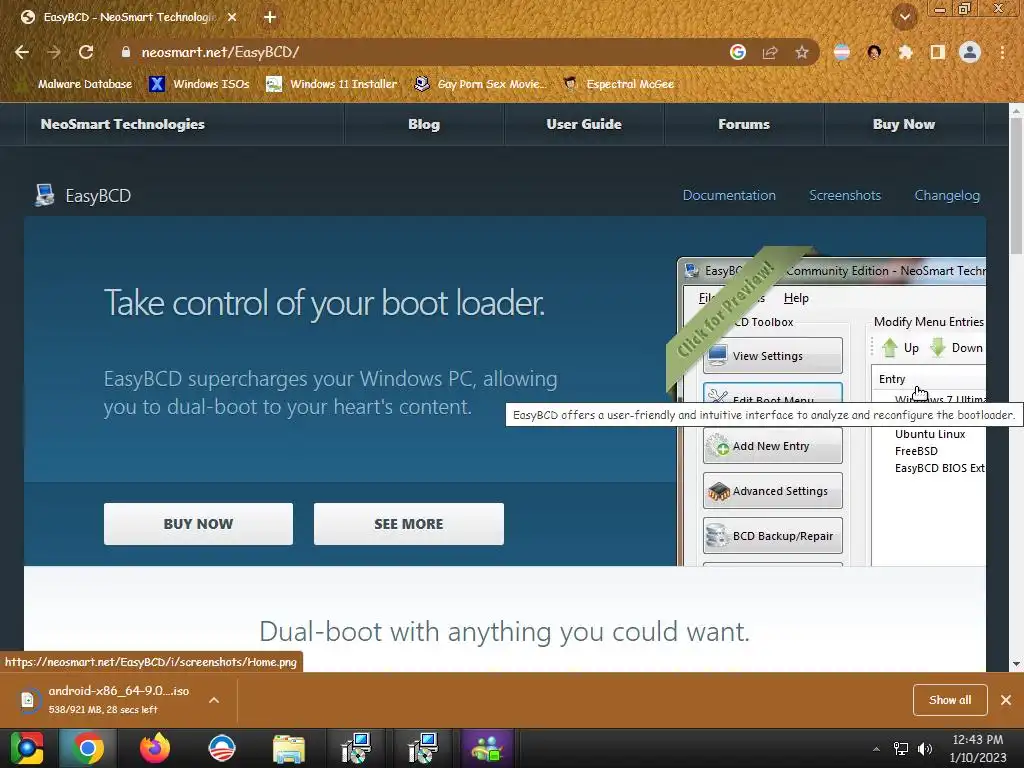Open the network tray icon
The height and width of the screenshot is (768, 1024).
pyautogui.click(x=901, y=749)
